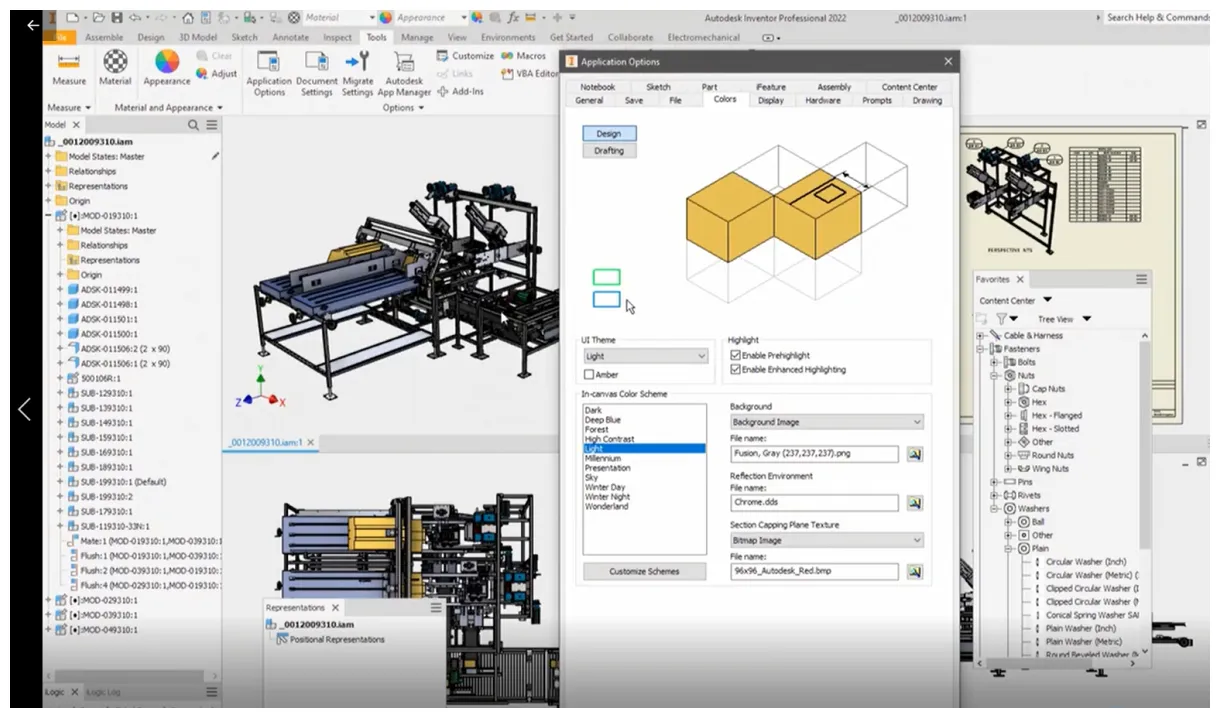Open the Background dropdown showing Background Image
This screenshot has width=1220, height=718.
[x=917, y=421]
